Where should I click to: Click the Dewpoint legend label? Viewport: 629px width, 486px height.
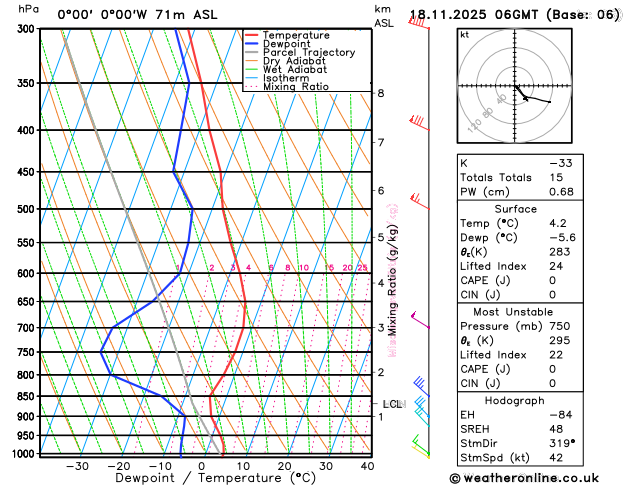(x=286, y=44)
